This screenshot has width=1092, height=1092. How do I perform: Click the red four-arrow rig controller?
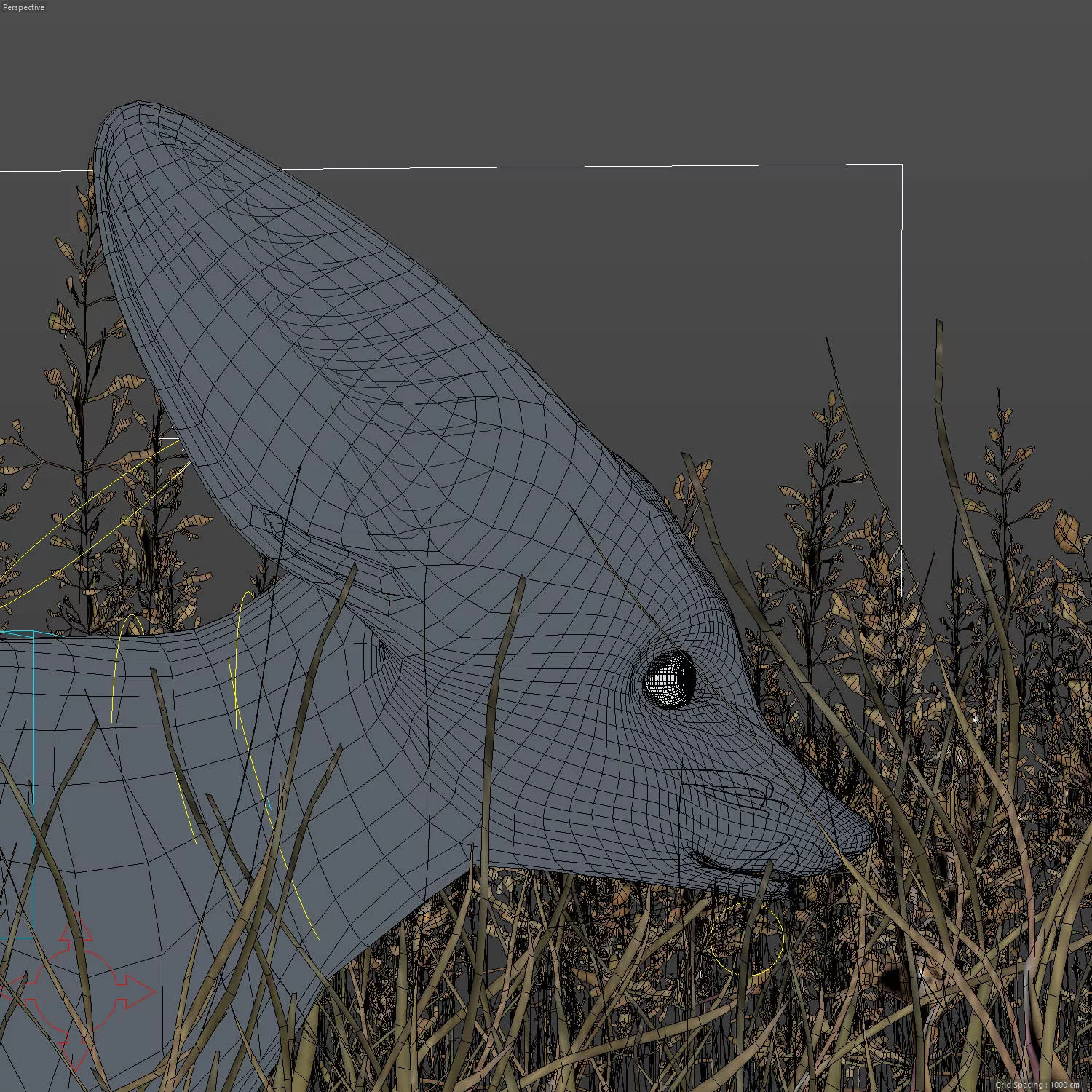[x=76, y=991]
